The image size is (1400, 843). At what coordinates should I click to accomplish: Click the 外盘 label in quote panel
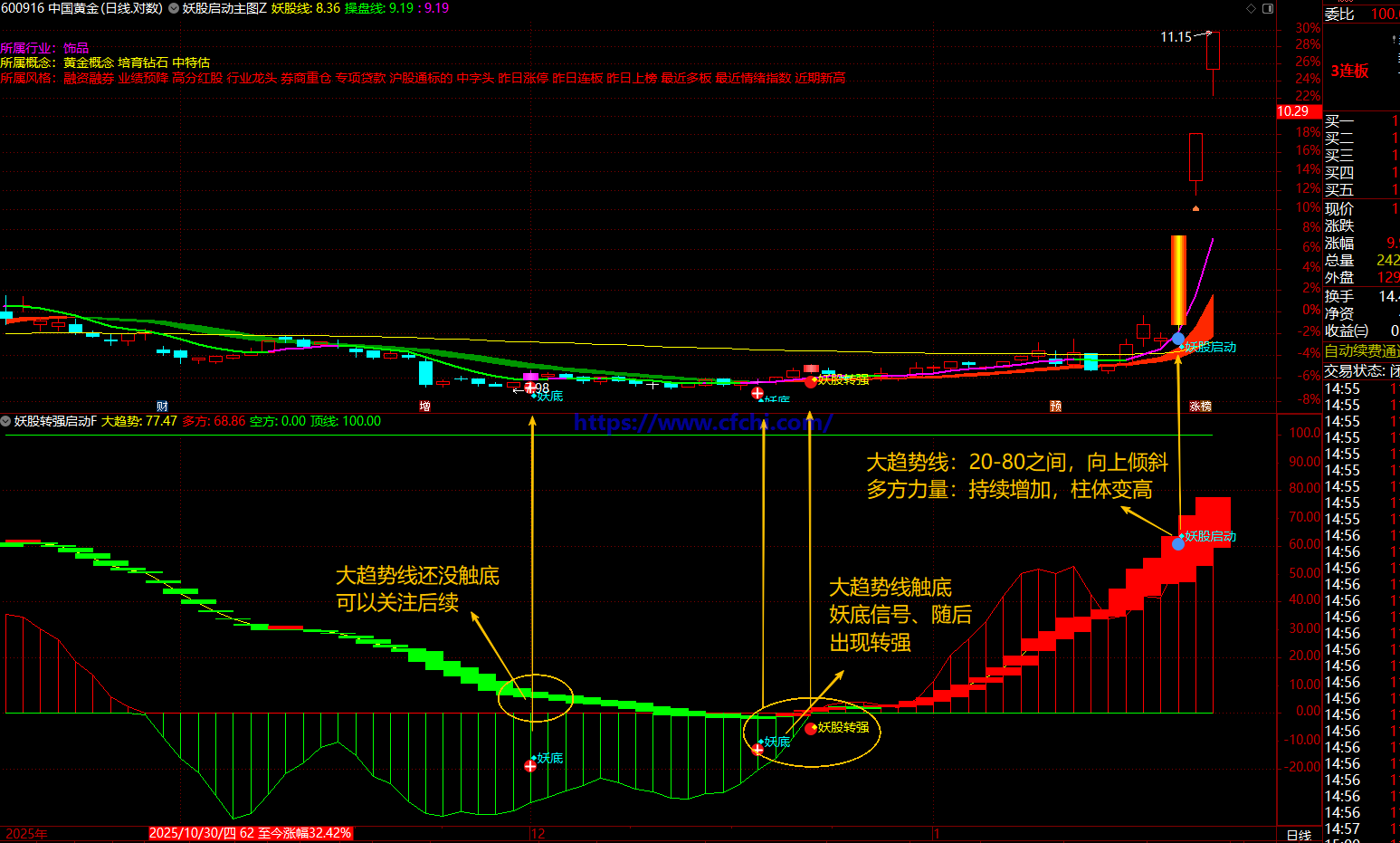tap(1339, 278)
